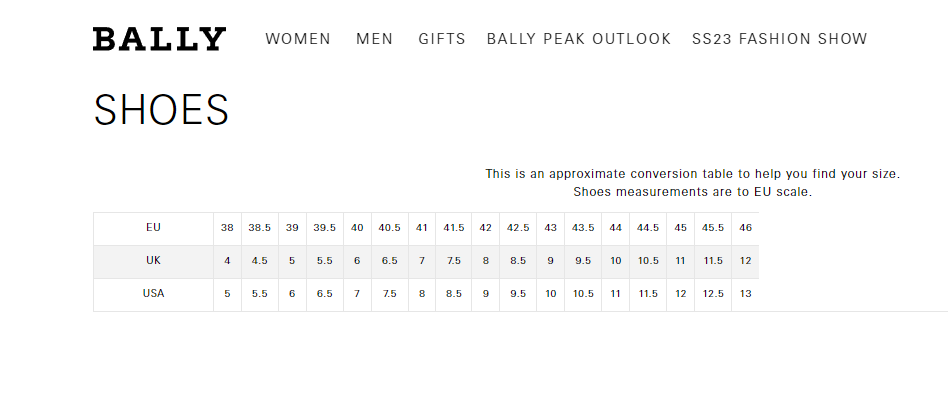Open the SS23 FASHION SHOW page
Screen dimensions: 948x397
[780, 39]
